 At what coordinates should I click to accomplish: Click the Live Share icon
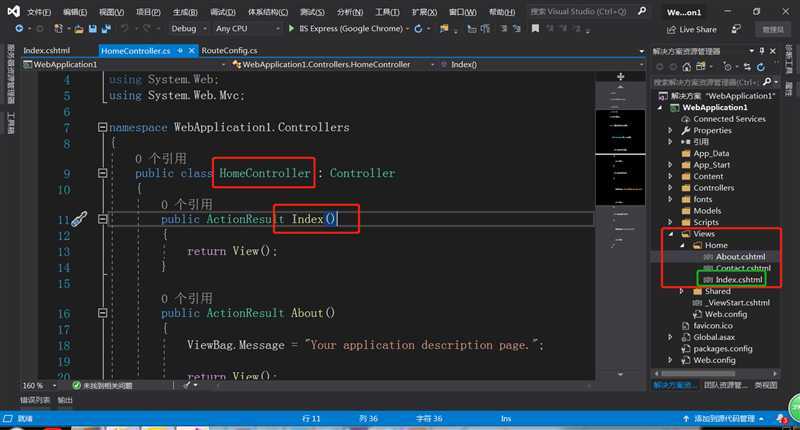pos(671,30)
